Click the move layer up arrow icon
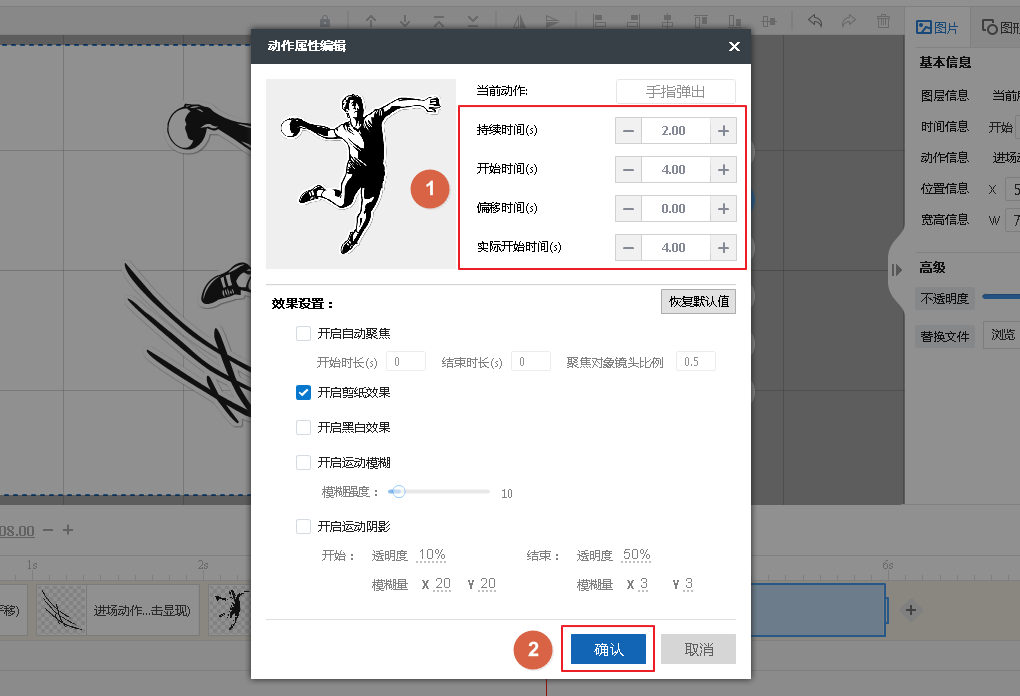 (372, 20)
